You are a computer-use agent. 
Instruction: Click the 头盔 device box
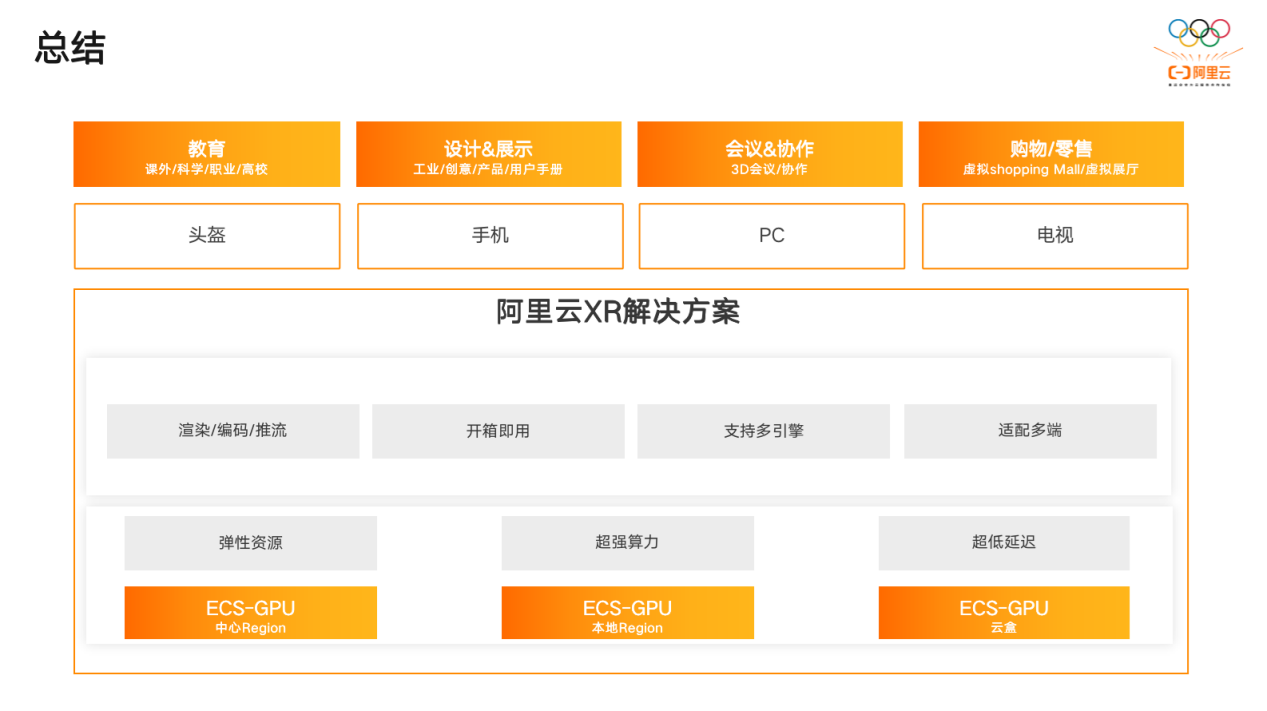click(x=207, y=236)
